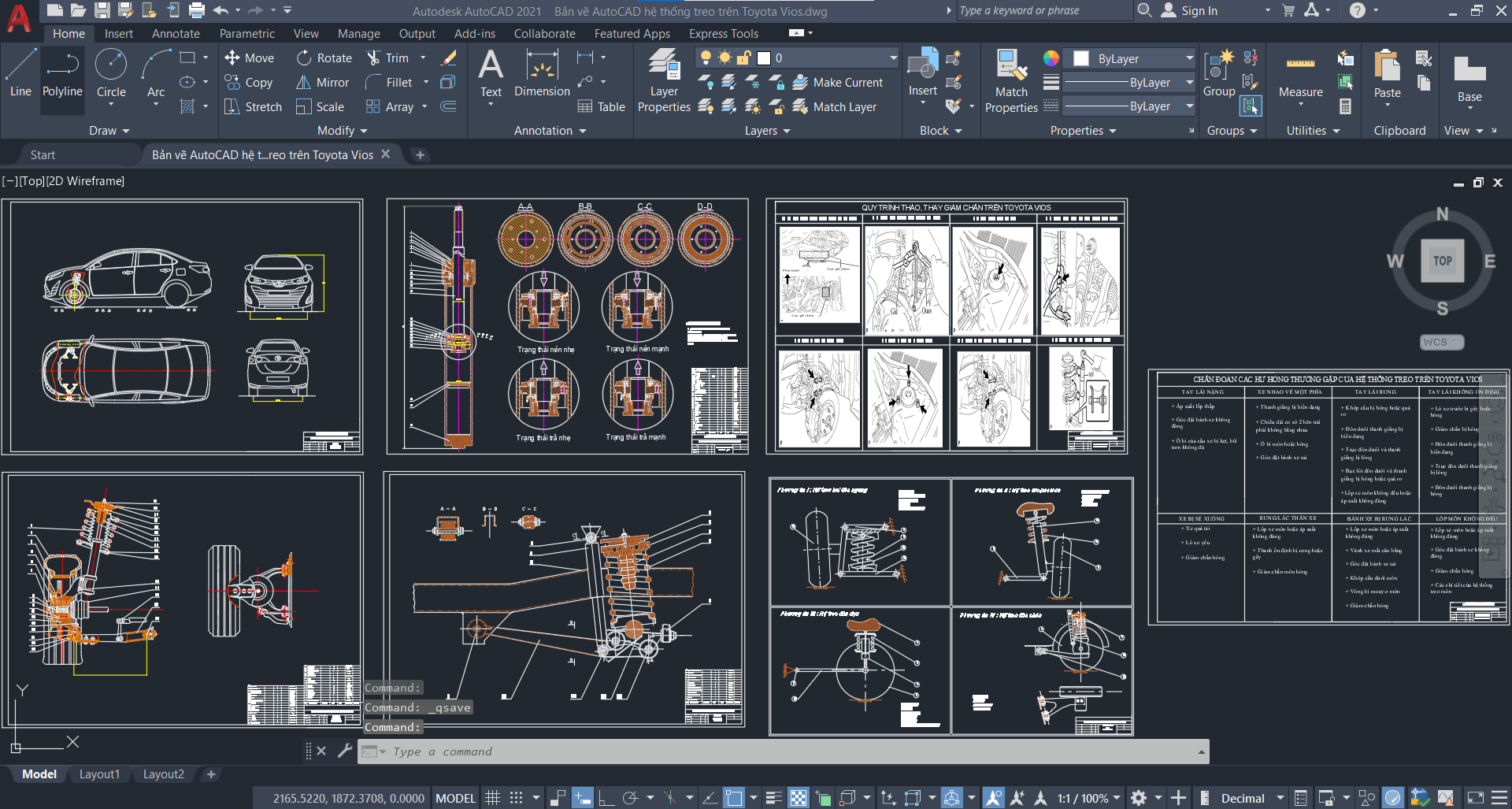Open Layer Properties manager
This screenshot has height=809, width=1512.
click(x=664, y=80)
